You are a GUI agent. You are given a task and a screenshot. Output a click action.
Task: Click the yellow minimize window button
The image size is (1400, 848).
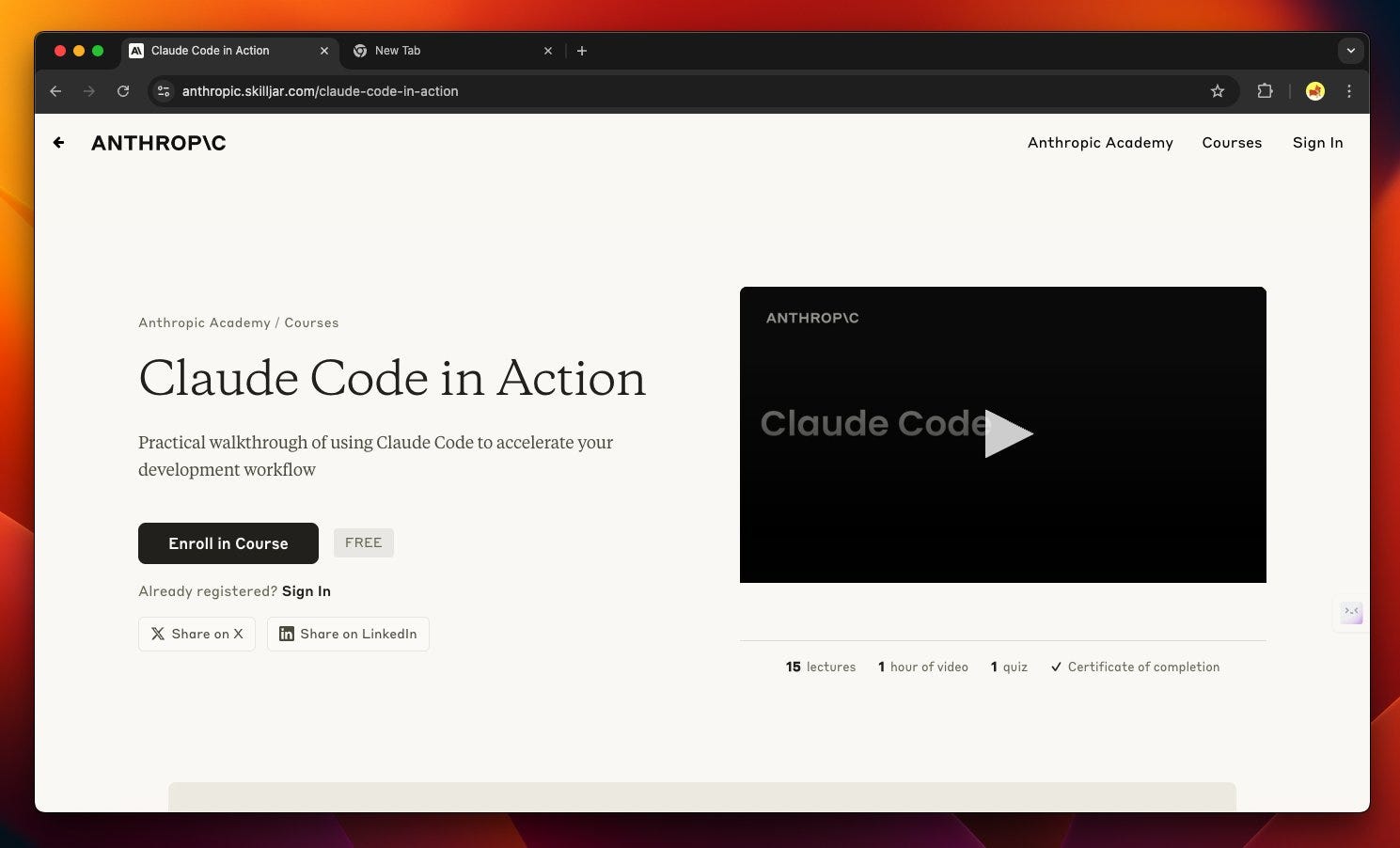pyautogui.click(x=79, y=51)
